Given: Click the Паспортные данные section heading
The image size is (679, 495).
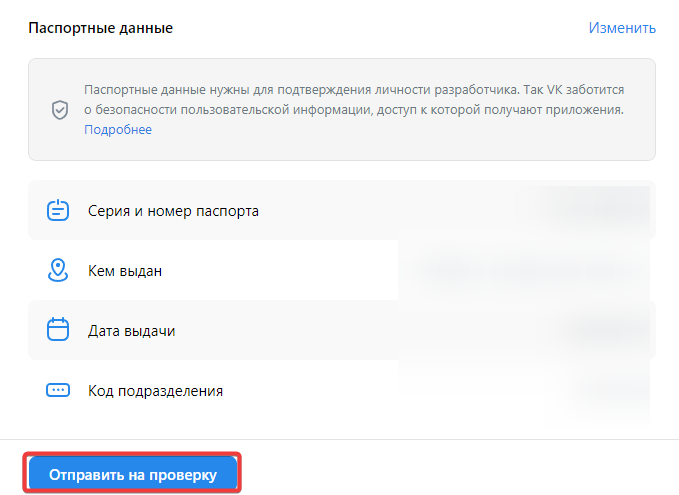Looking at the screenshot, I should [100, 28].
